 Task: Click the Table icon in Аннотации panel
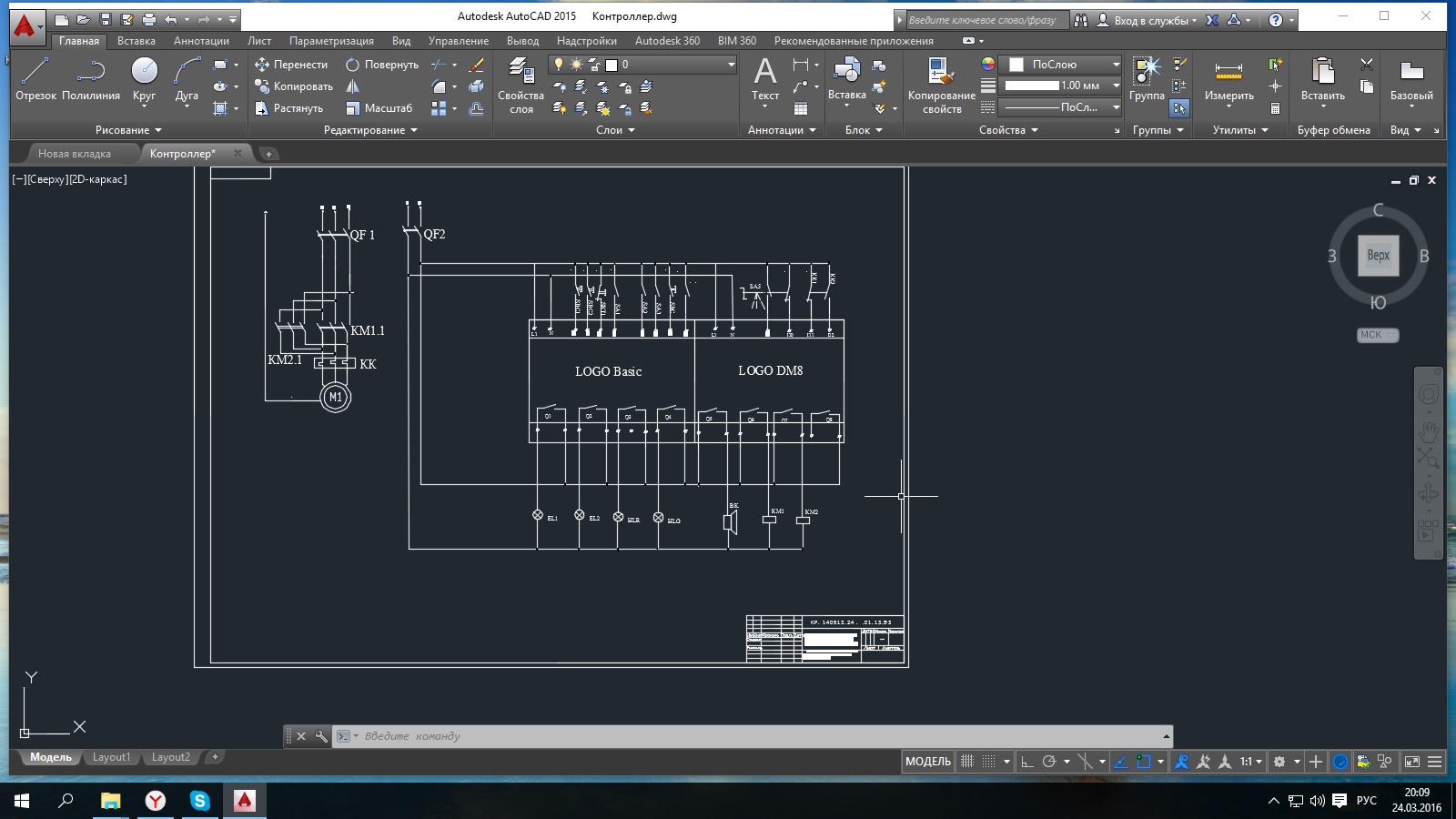coord(801,108)
